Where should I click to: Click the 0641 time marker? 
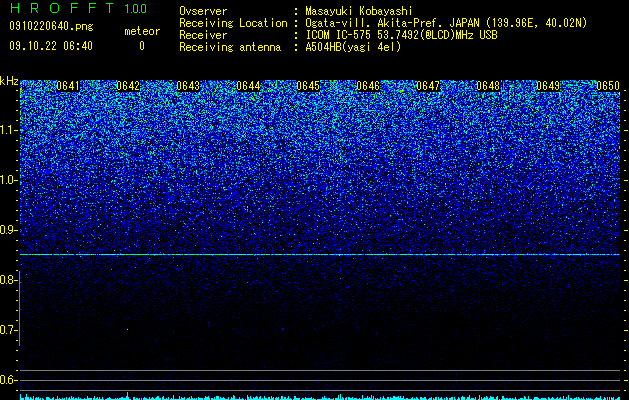[68, 86]
